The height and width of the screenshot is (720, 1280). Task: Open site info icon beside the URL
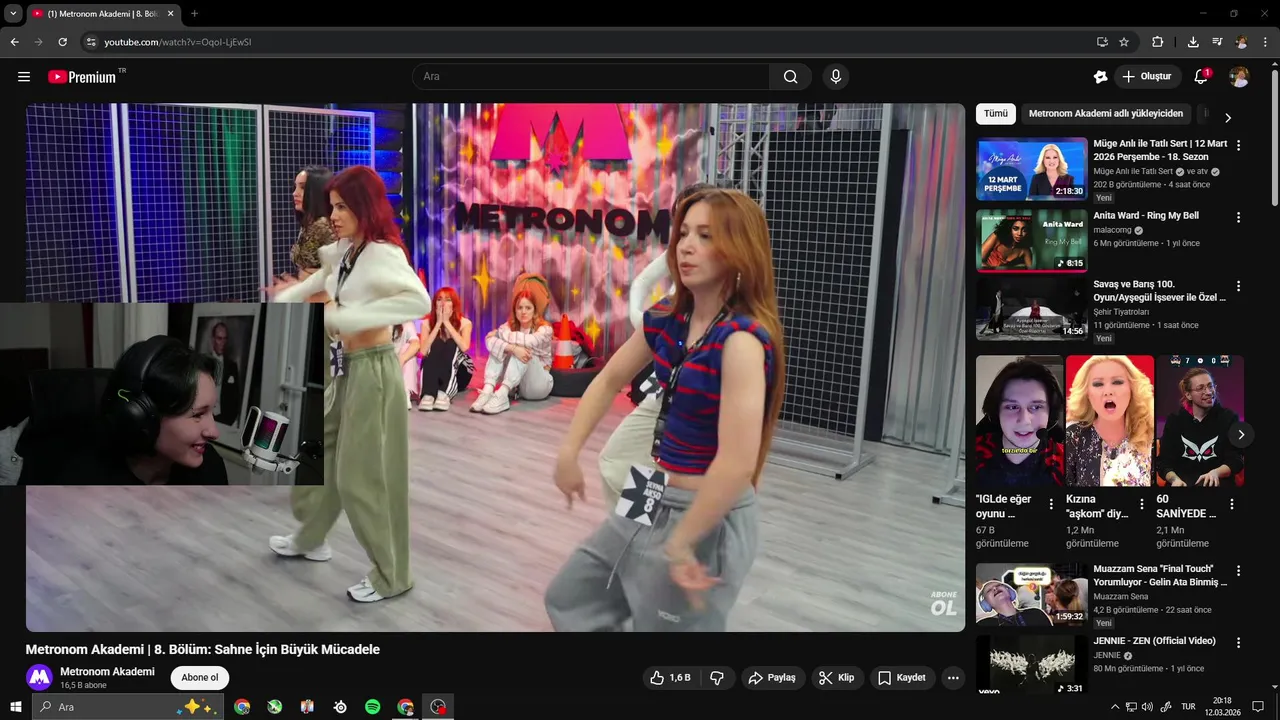click(90, 42)
